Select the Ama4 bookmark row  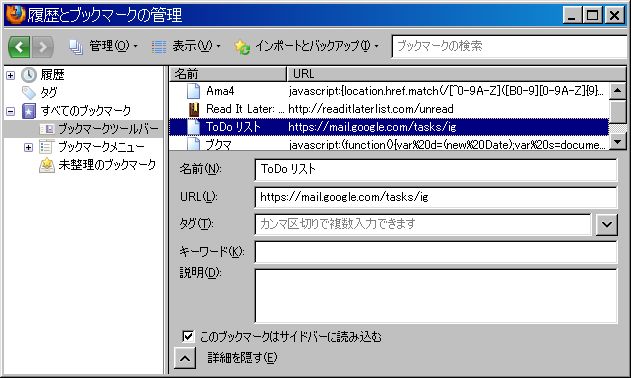pos(389,91)
